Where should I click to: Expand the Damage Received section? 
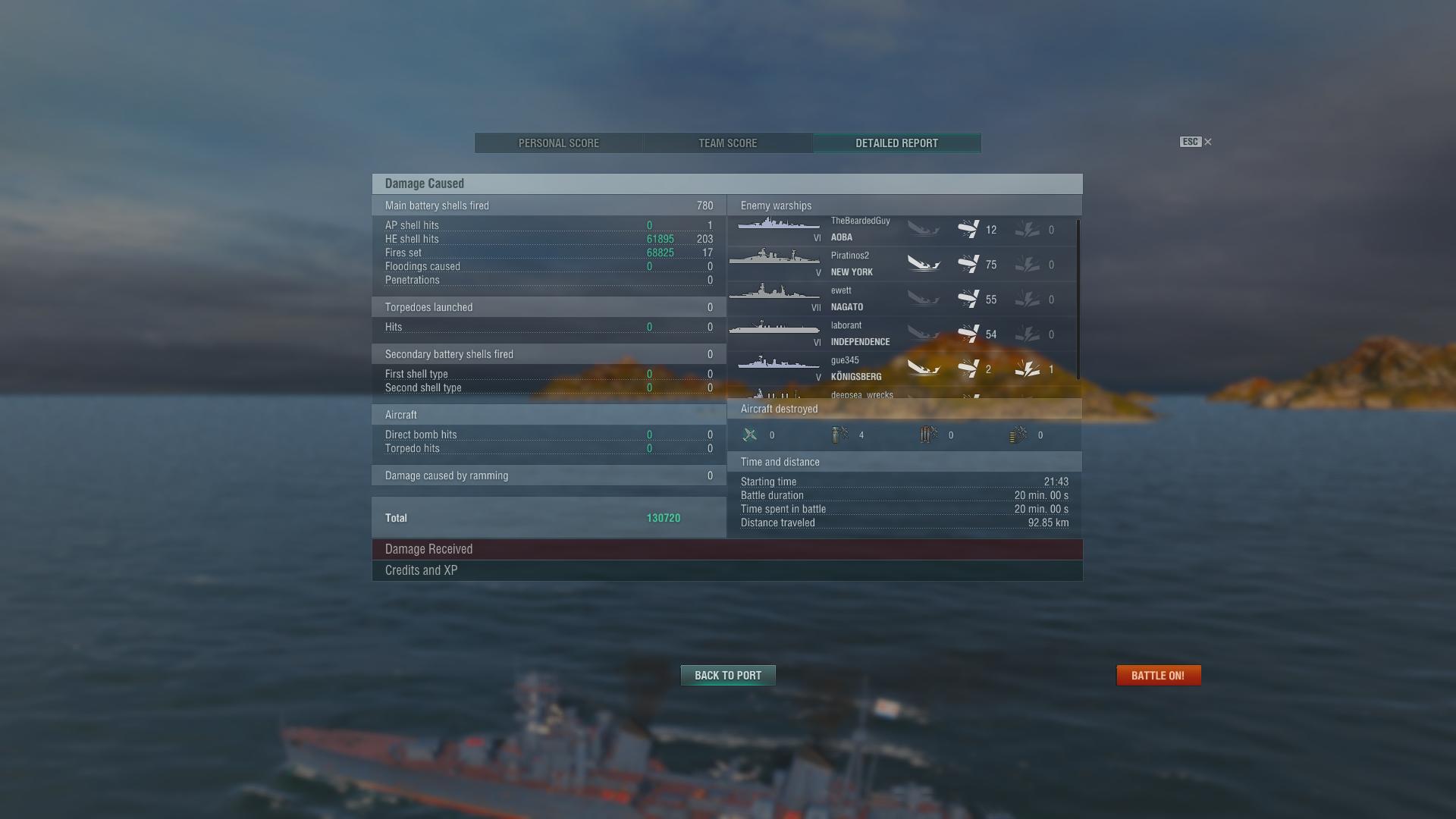coord(727,549)
